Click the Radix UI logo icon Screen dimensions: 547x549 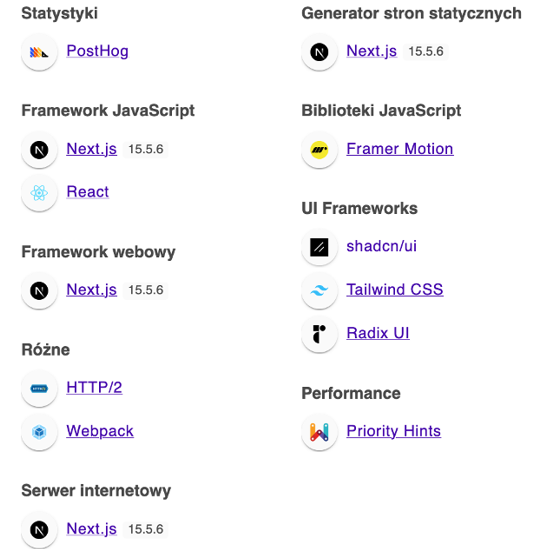pos(319,334)
